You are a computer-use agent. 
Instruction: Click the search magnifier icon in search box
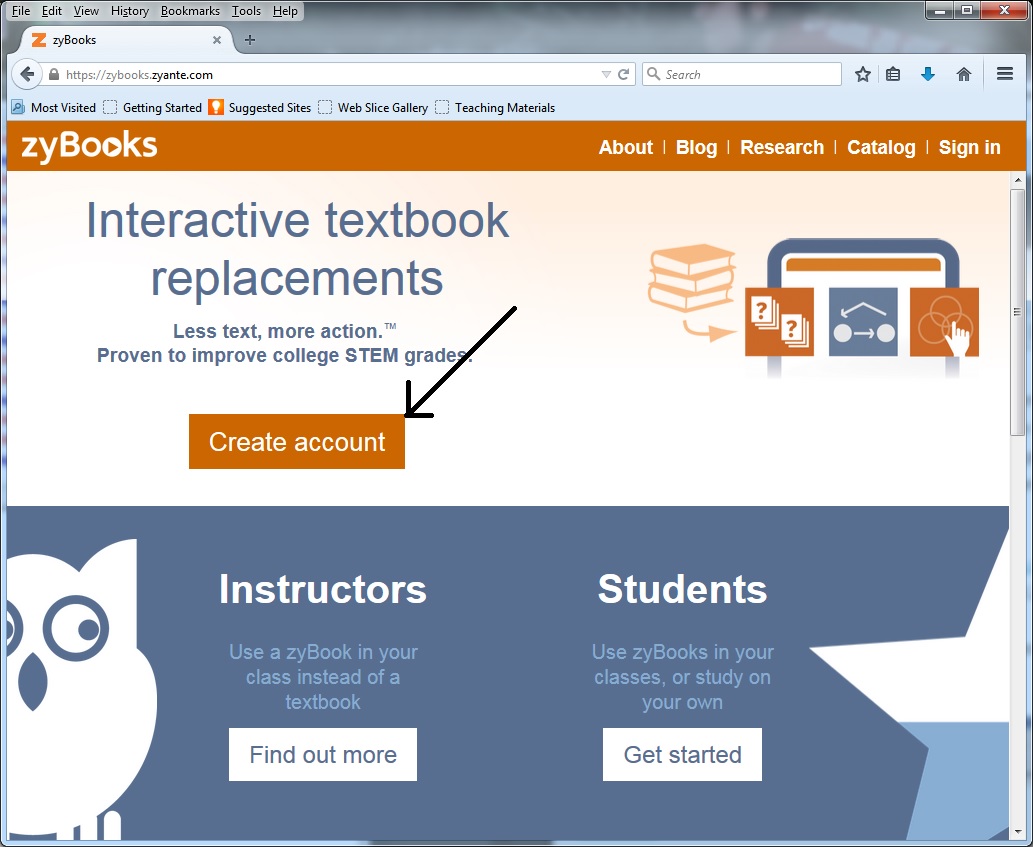click(654, 74)
